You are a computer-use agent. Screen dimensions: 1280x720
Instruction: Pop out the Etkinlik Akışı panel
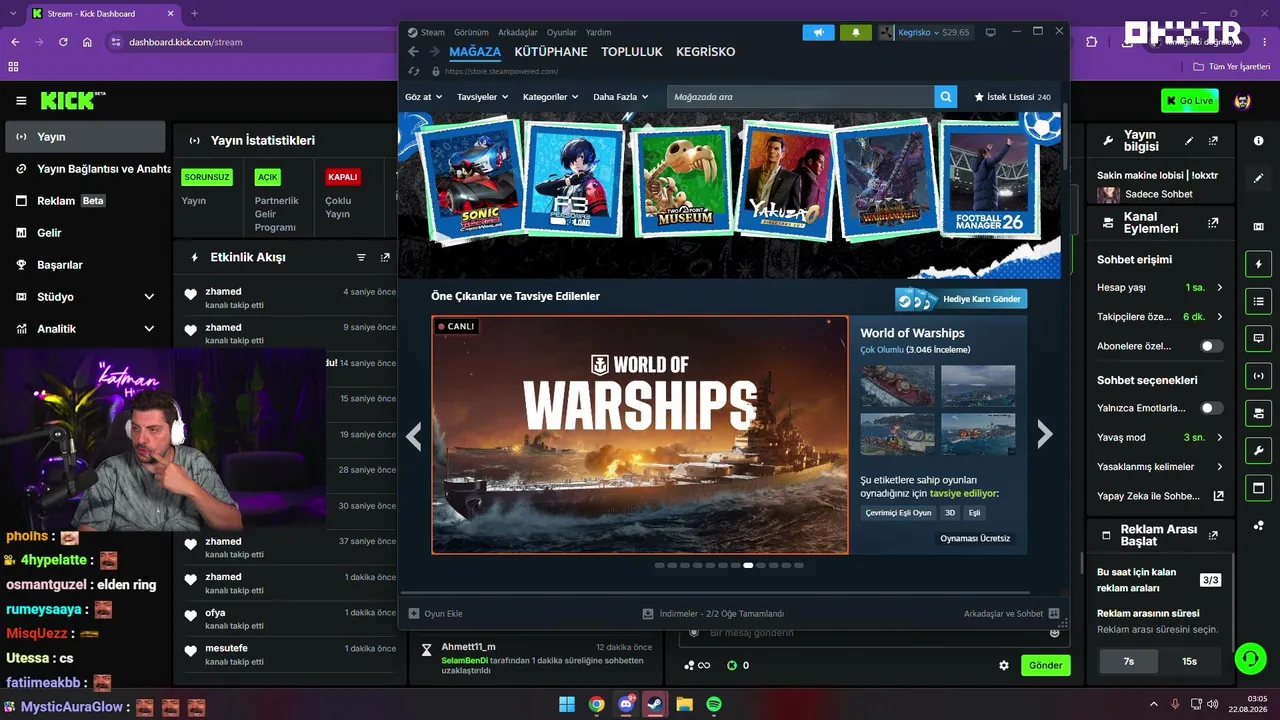coord(385,257)
